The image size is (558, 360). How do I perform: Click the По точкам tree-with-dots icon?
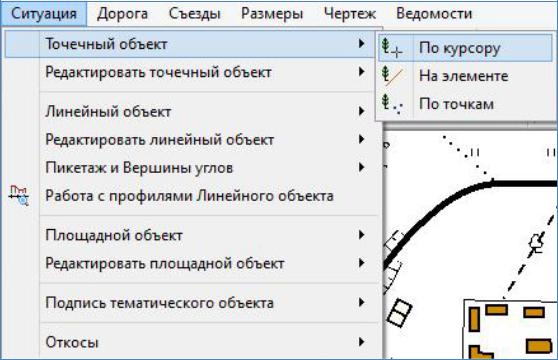(392, 104)
